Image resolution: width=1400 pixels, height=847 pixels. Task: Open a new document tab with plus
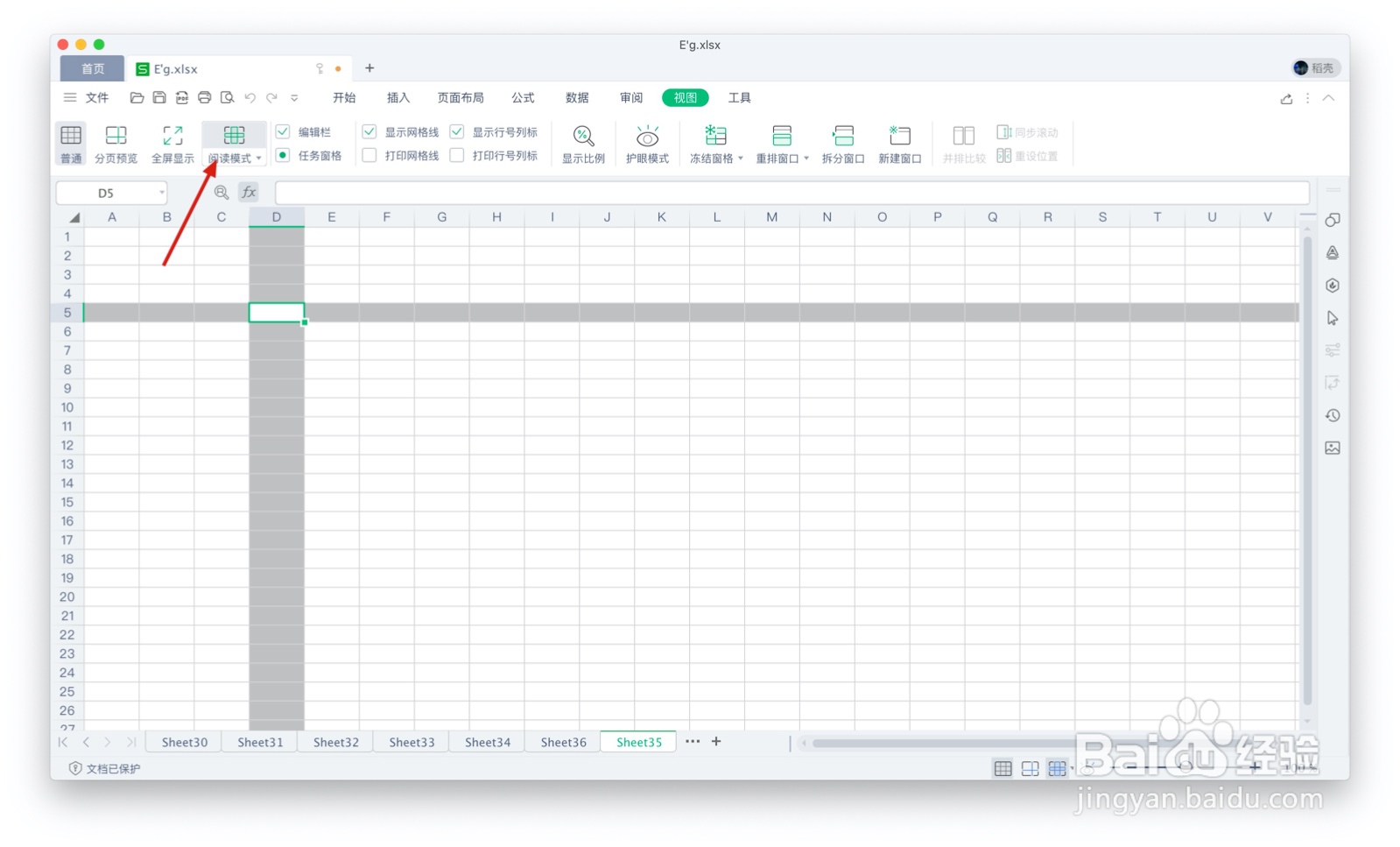tap(369, 67)
